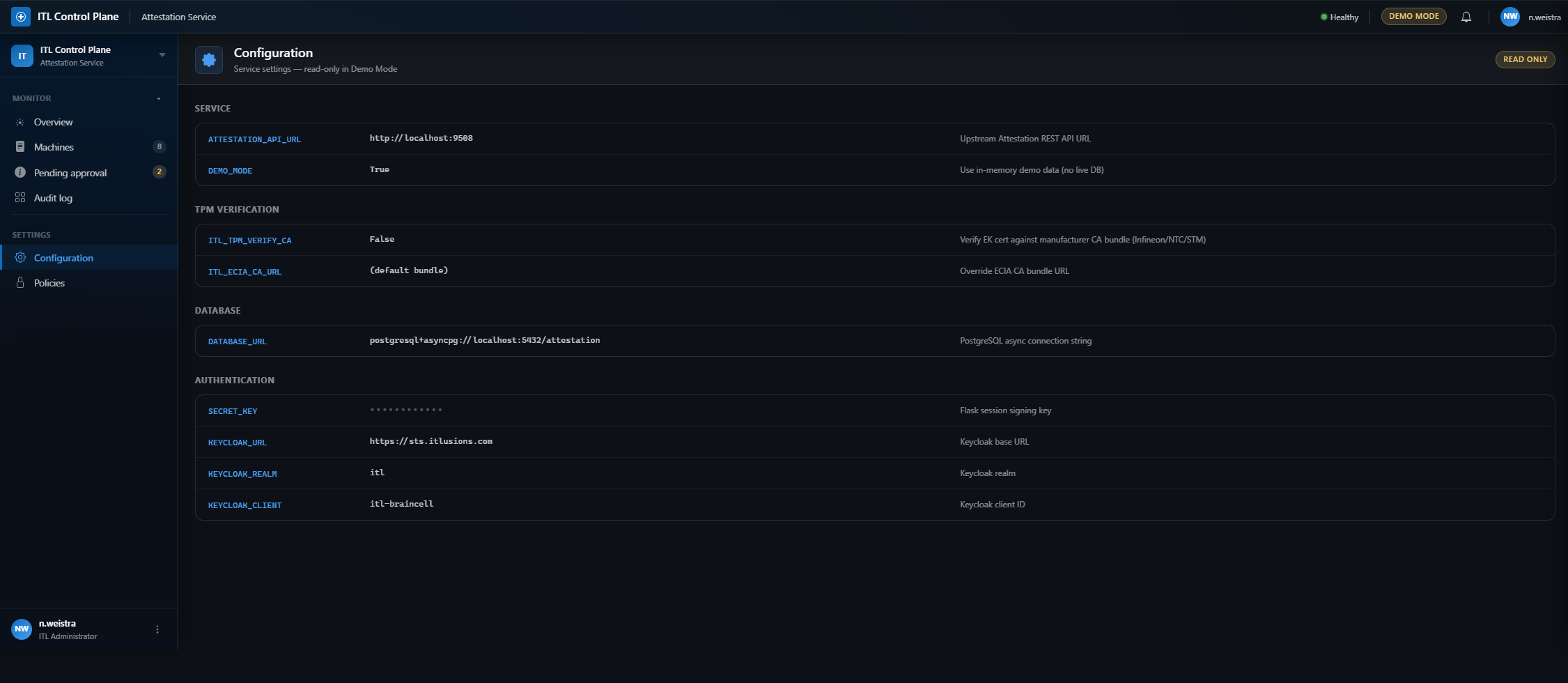
Task: Click the DEMO_MODE True value
Action: pos(380,170)
